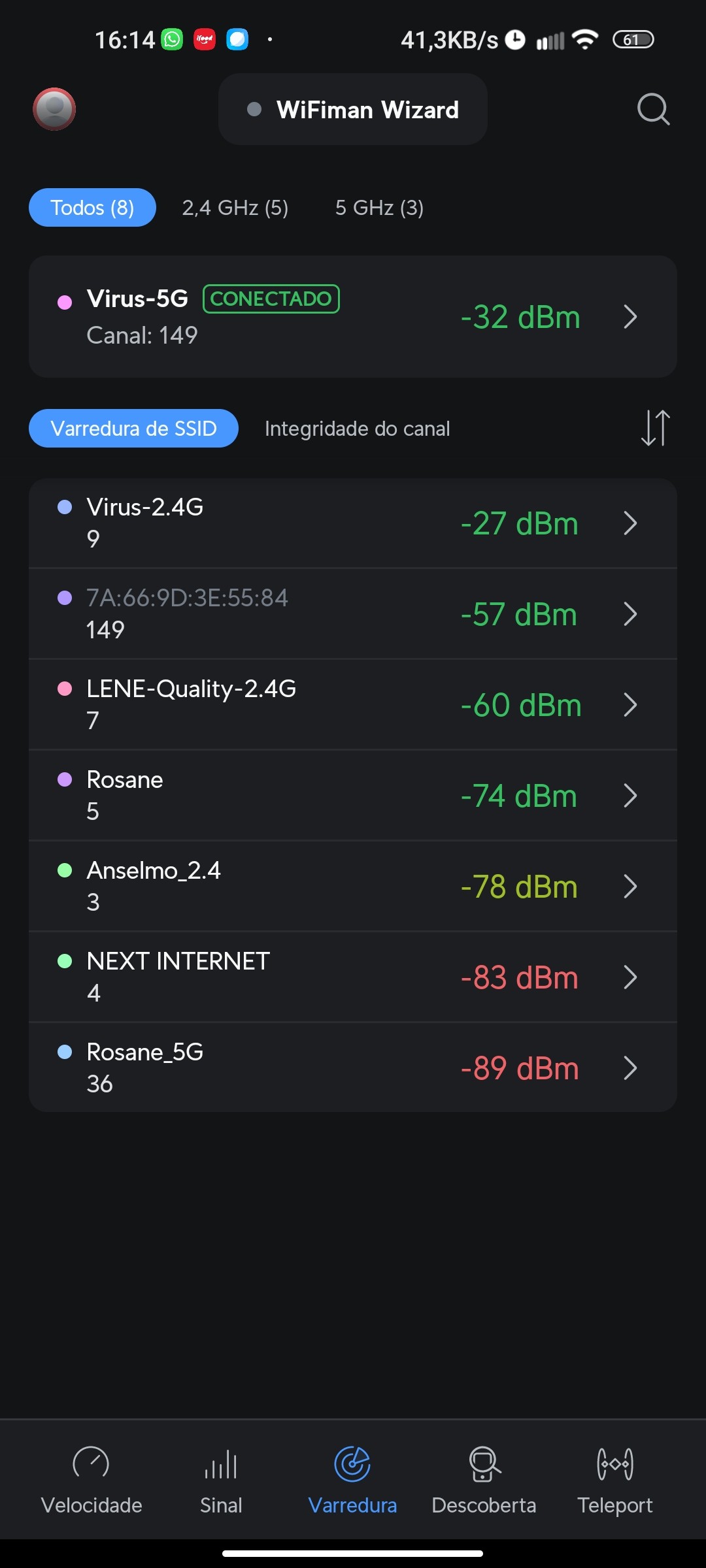The image size is (706, 1568).
Task: Tap the green dot beside NEXT INTERNET
Action: [x=65, y=961]
